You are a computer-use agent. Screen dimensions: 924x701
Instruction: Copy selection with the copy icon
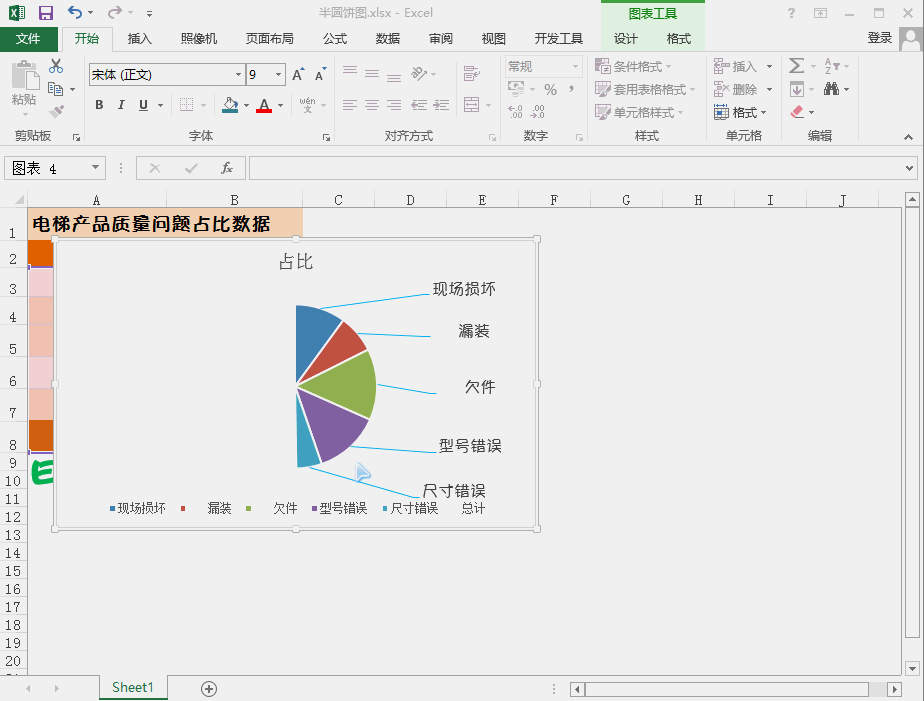click(56, 89)
